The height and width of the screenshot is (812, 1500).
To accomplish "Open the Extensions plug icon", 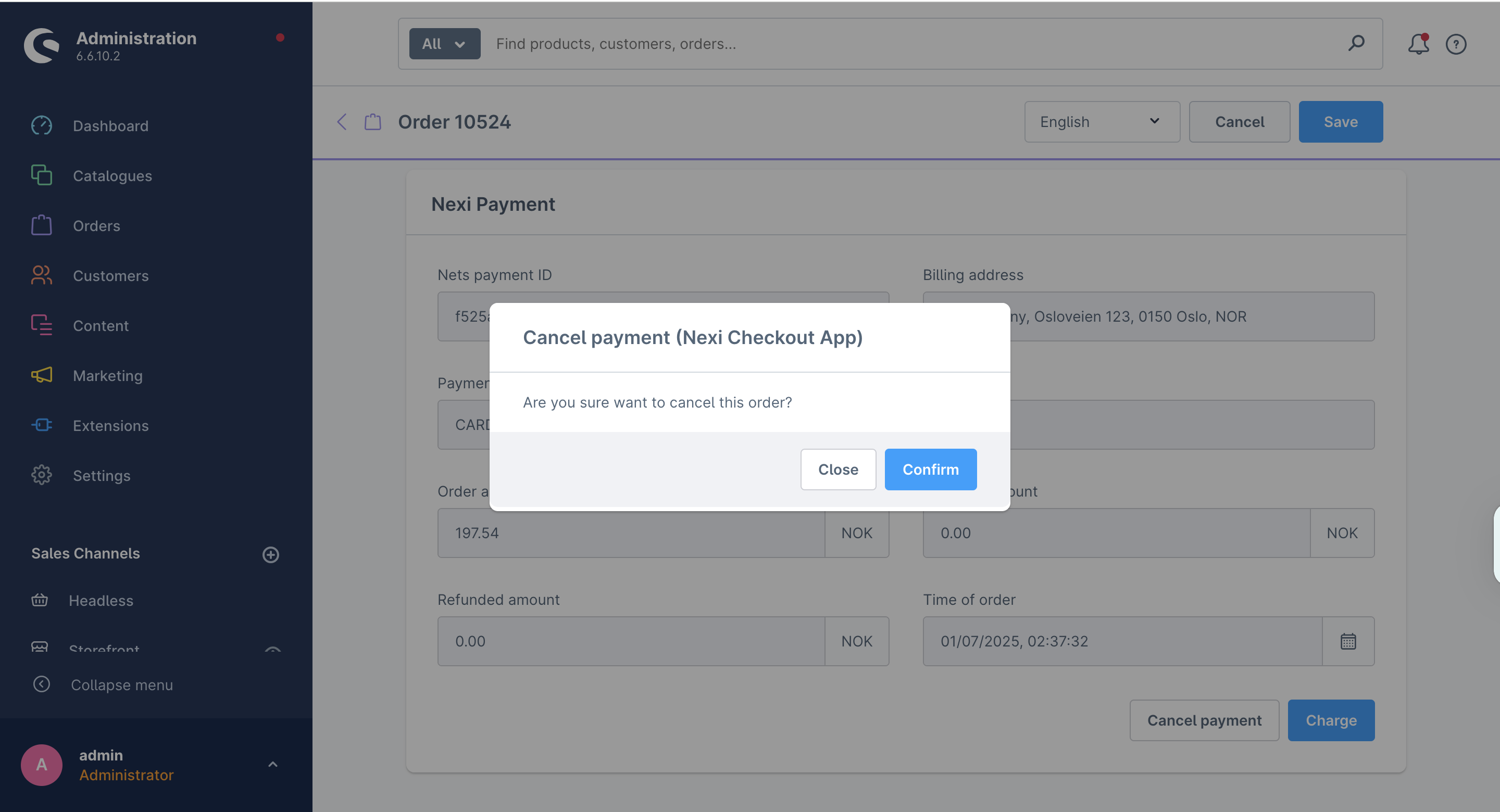I will 41,425.
